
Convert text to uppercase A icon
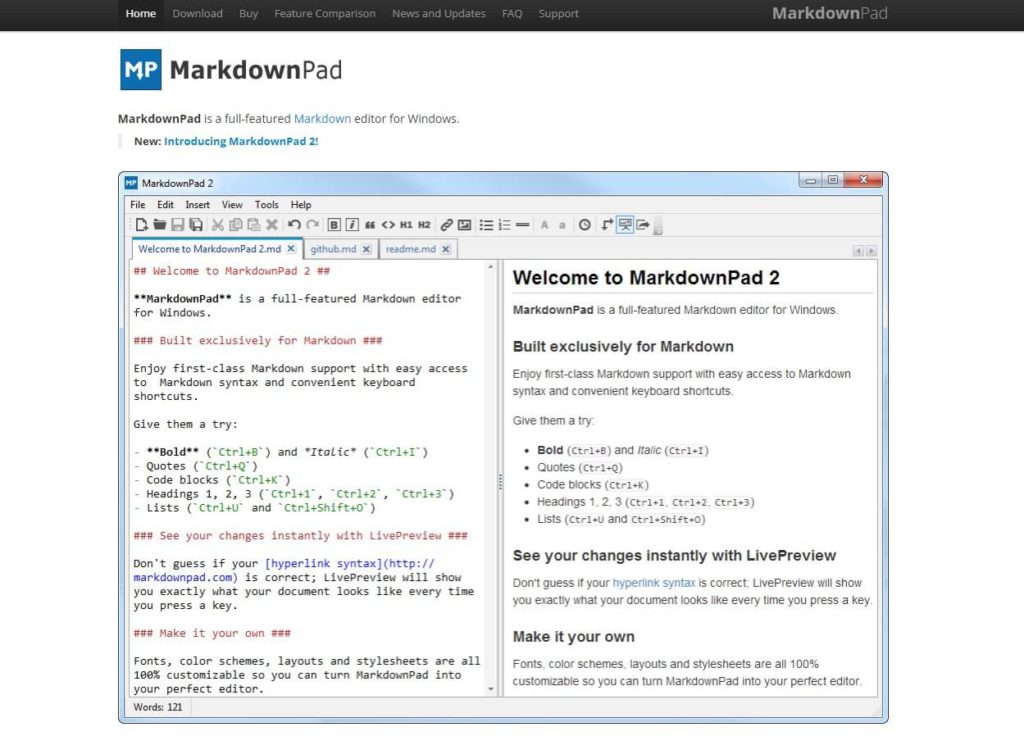pyautogui.click(x=544, y=225)
